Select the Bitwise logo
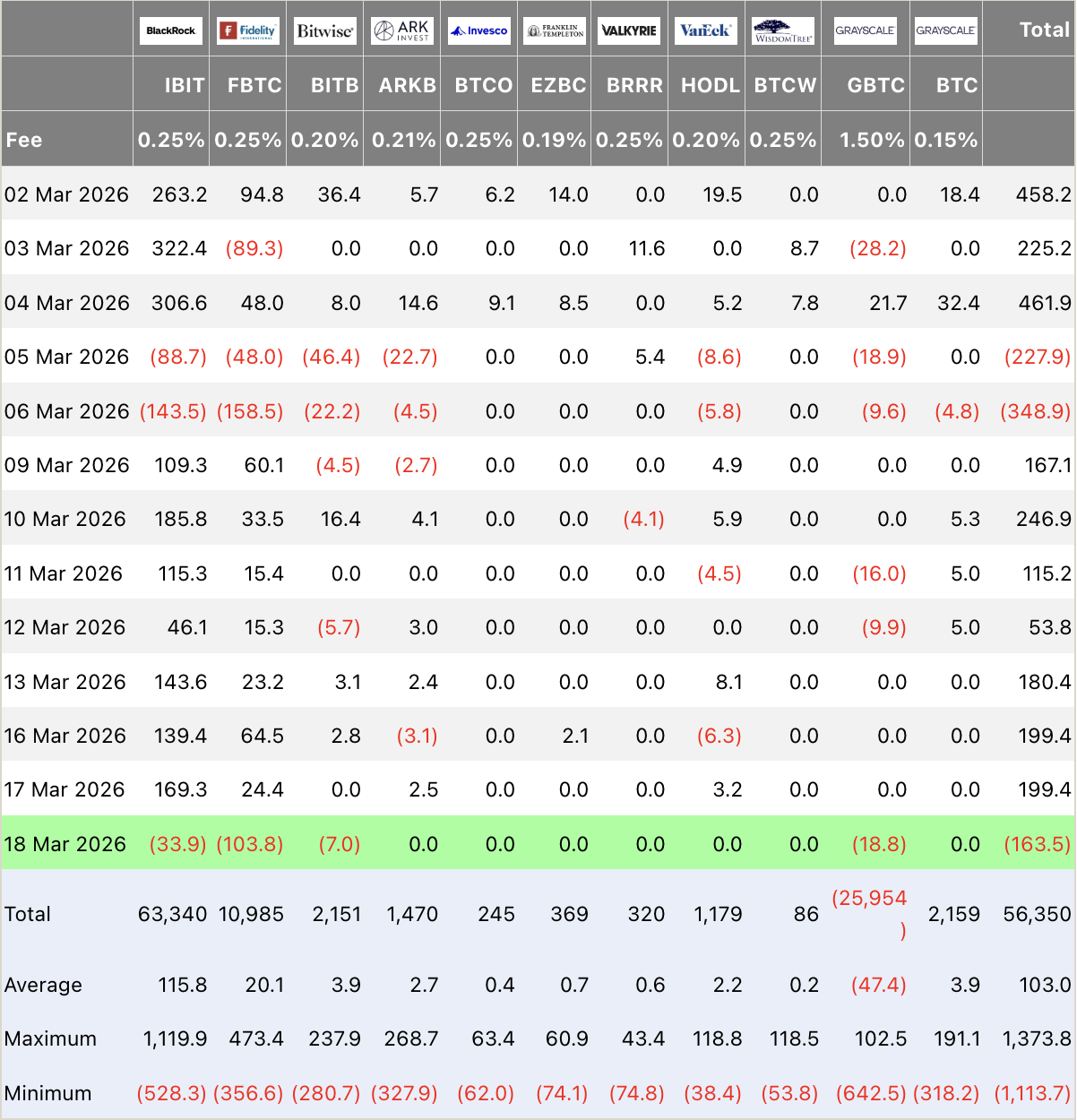The height and width of the screenshot is (1120, 1077). point(324,30)
